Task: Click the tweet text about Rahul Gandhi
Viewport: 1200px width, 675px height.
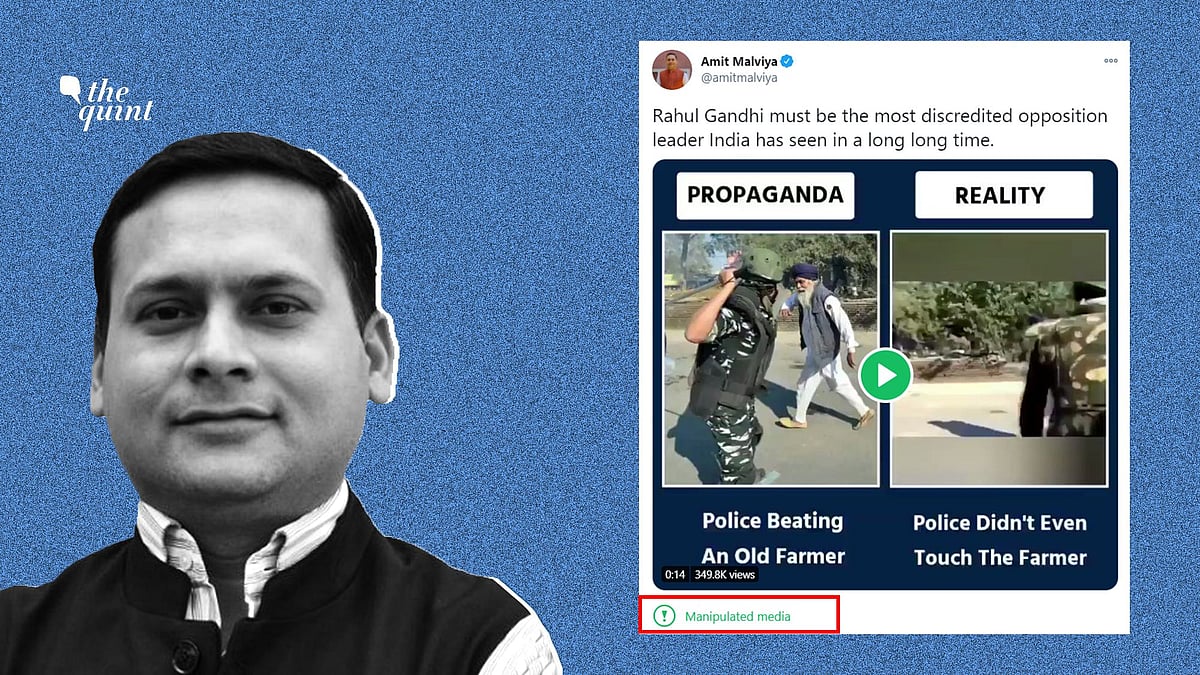Action: pyautogui.click(x=880, y=128)
